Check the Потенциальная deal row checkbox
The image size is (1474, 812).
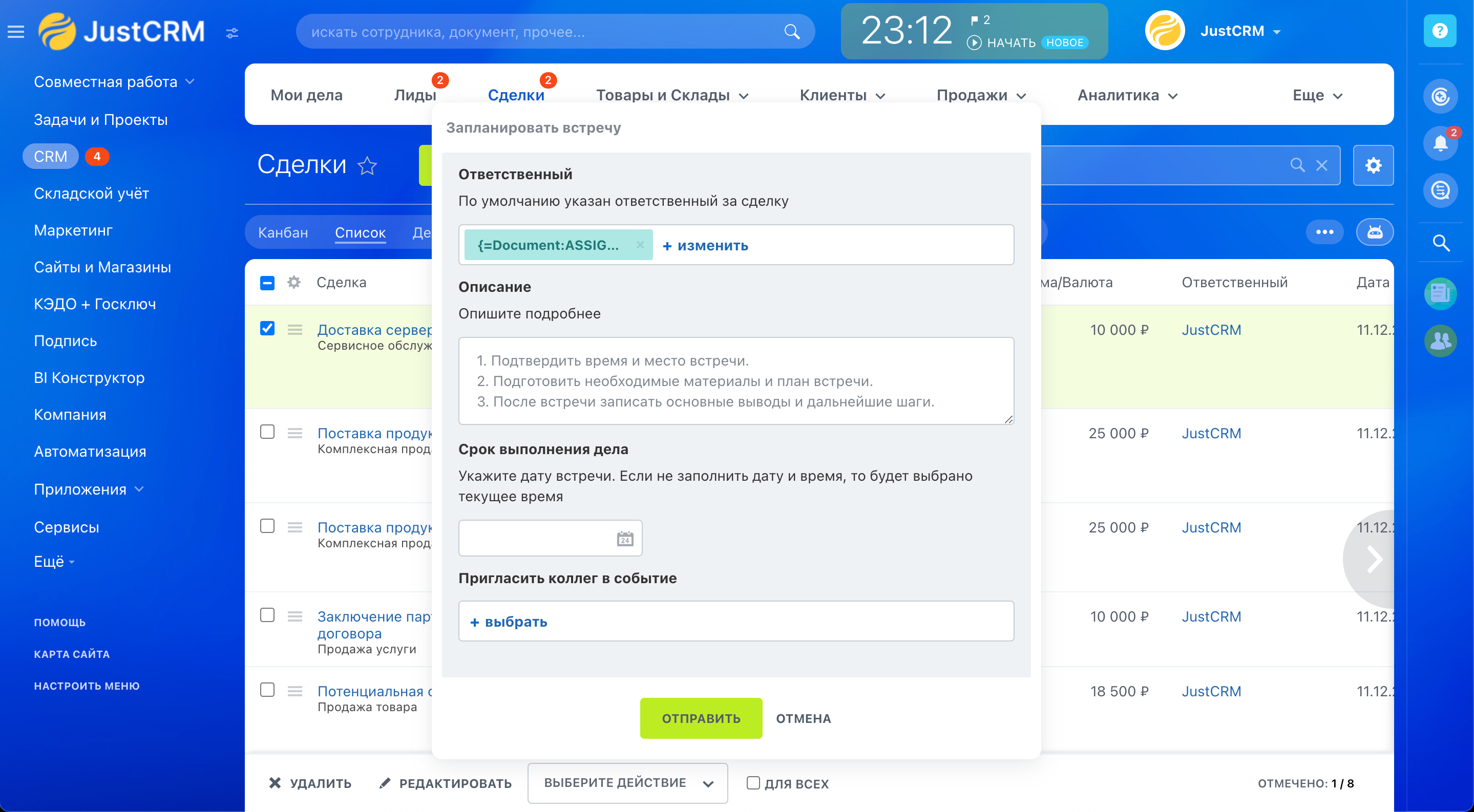(x=267, y=690)
